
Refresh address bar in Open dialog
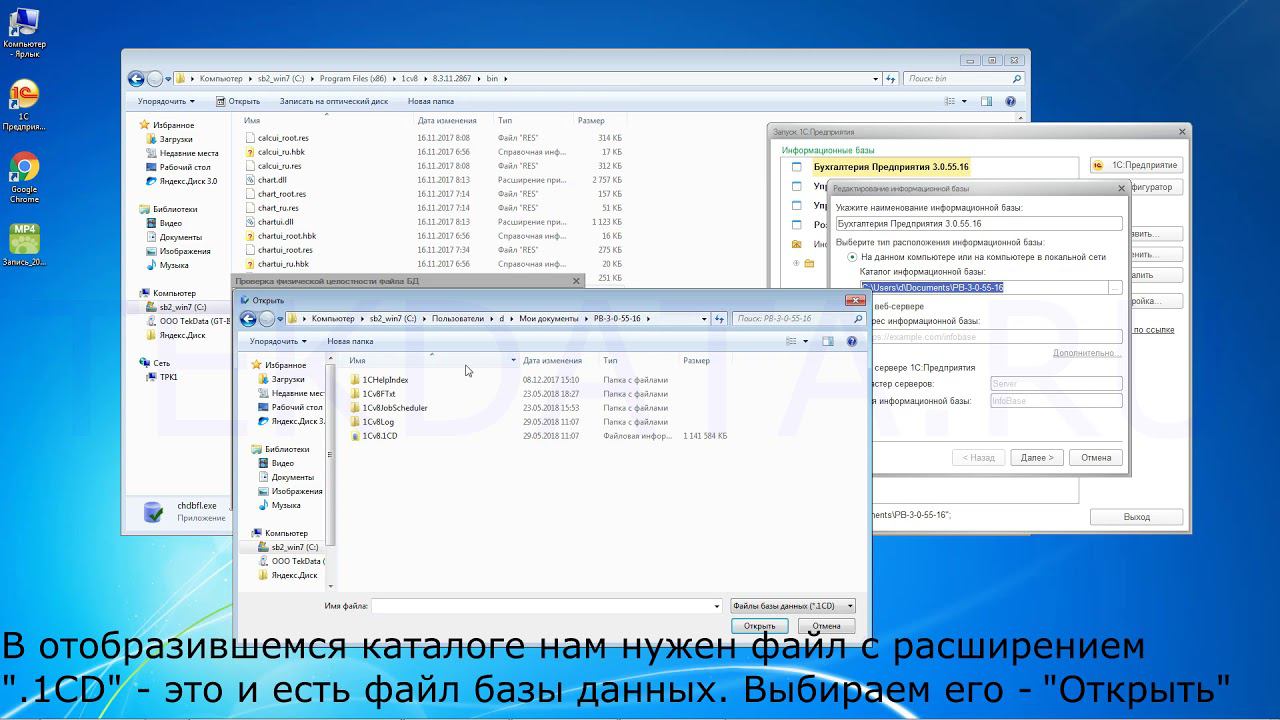click(x=719, y=319)
